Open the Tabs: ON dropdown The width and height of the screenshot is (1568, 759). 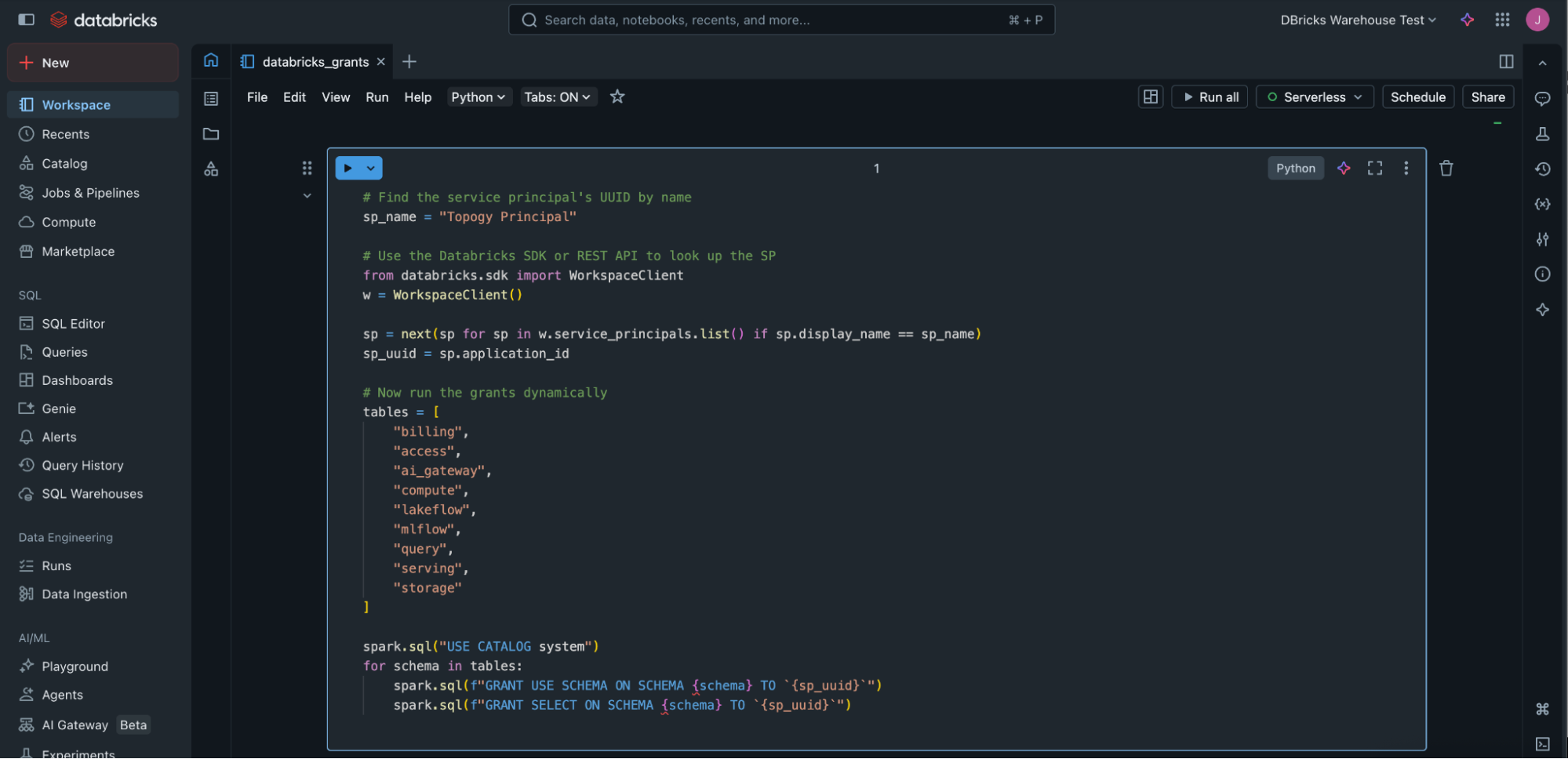coord(558,96)
